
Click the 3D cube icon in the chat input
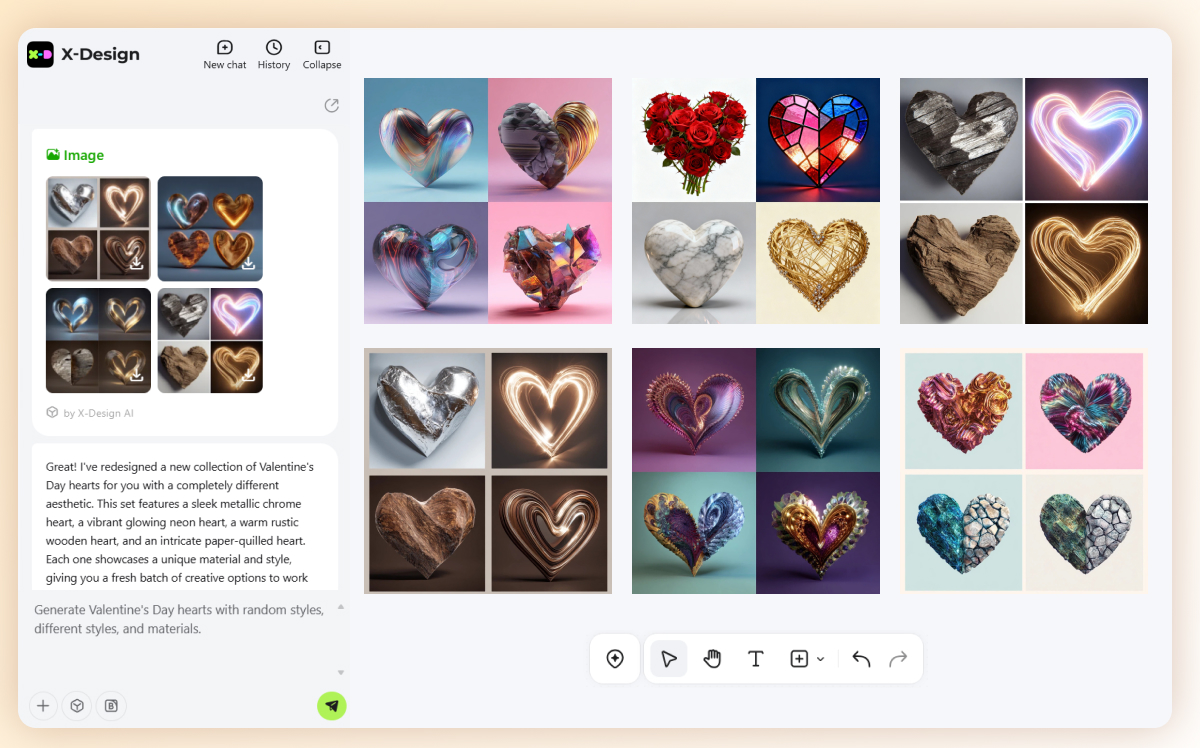tap(77, 705)
